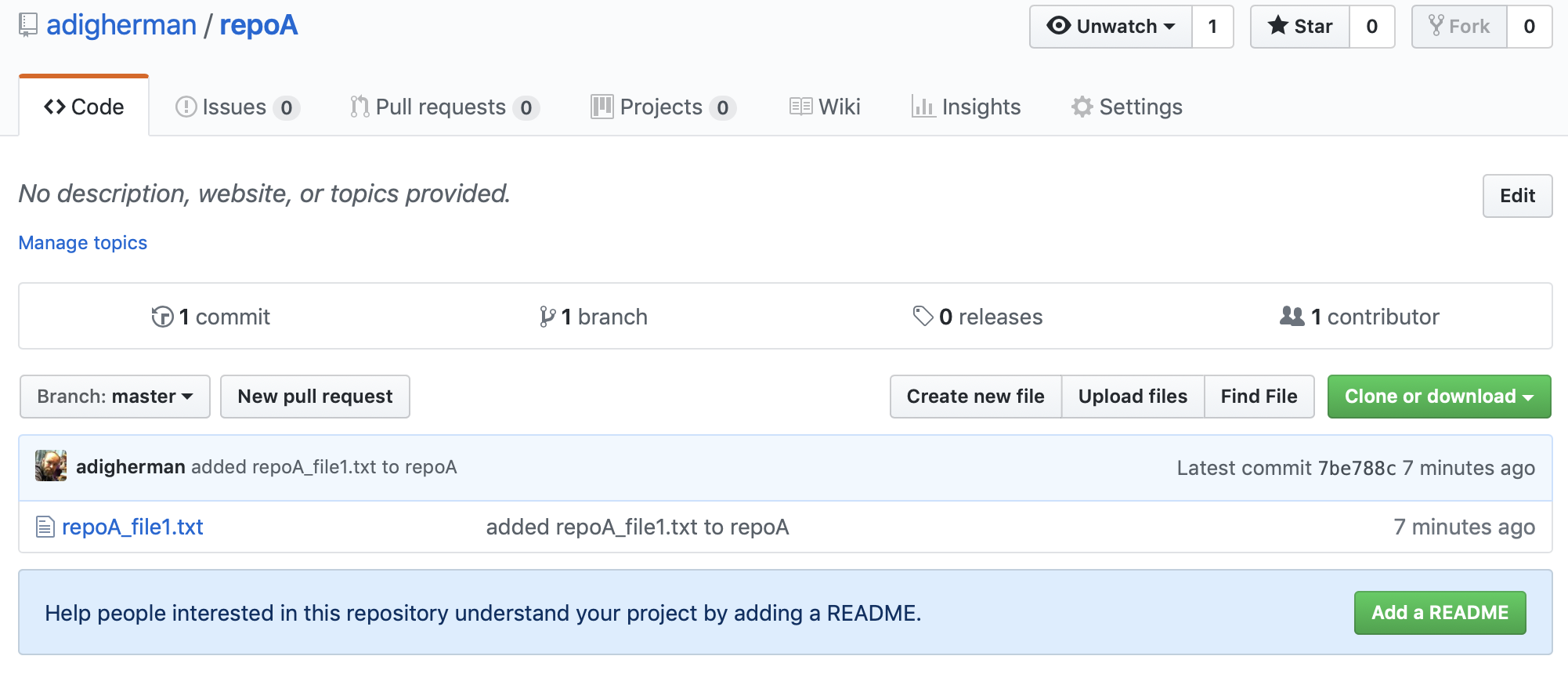Click the repository book icon beside adigherman
The height and width of the screenshot is (674, 1568).
tap(28, 25)
